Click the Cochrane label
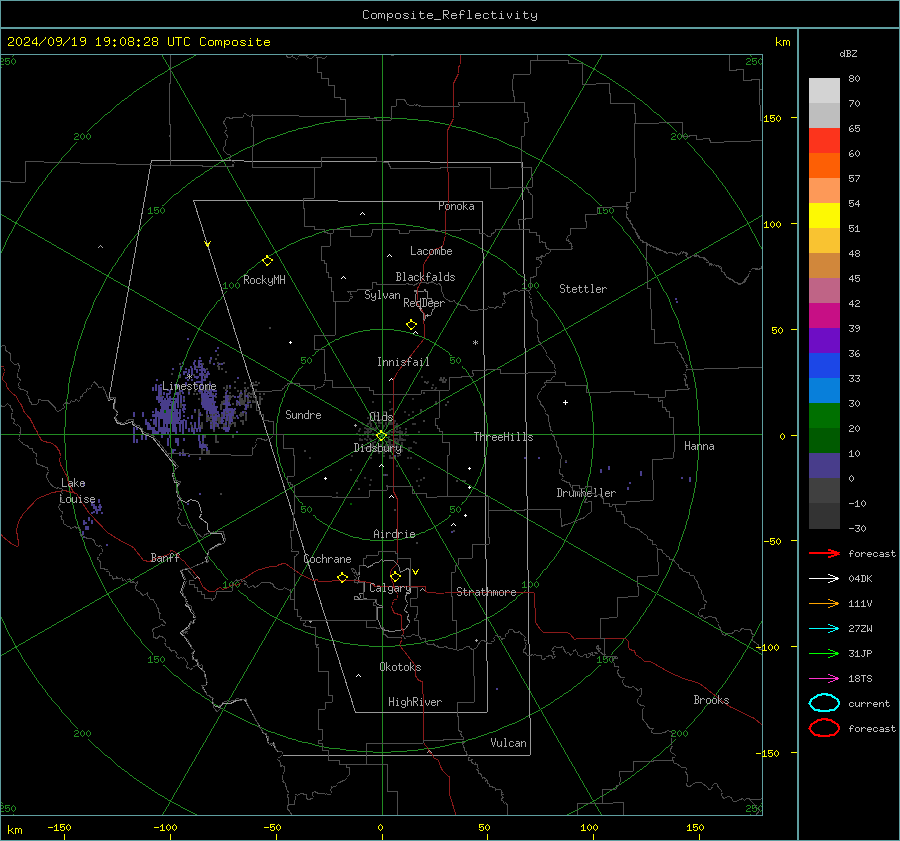 (327, 559)
